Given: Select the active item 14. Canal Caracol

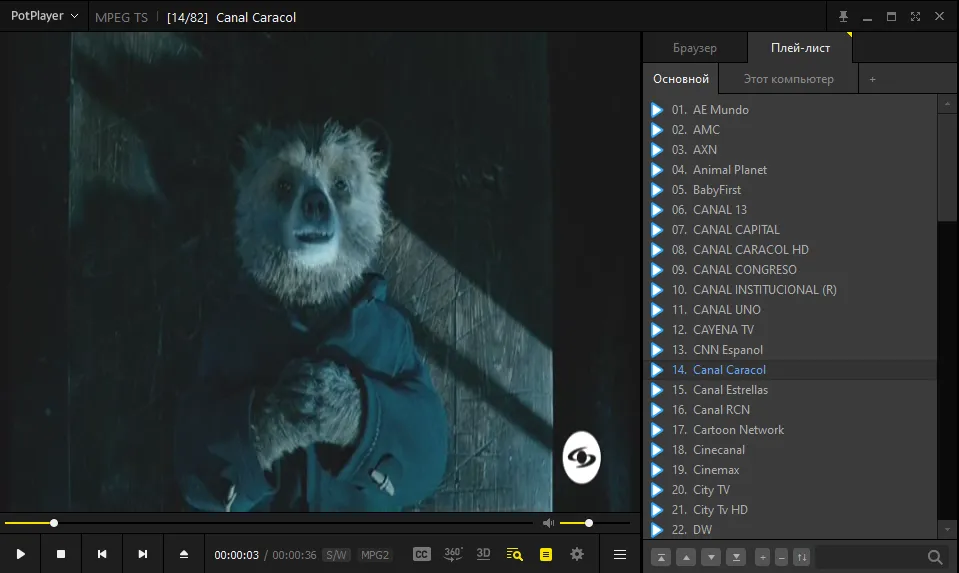Looking at the screenshot, I should pos(790,370).
